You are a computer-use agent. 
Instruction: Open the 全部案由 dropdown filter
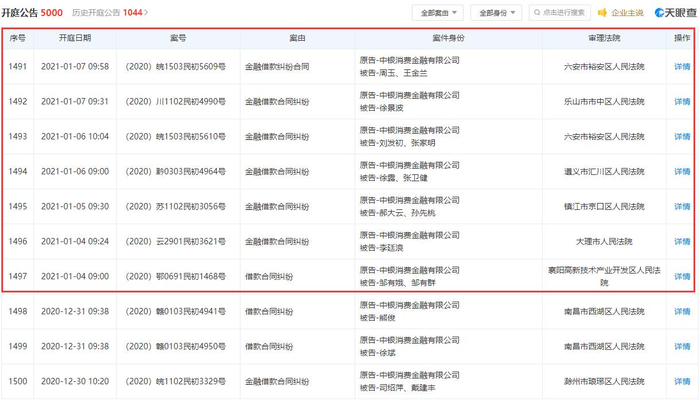[438, 13]
